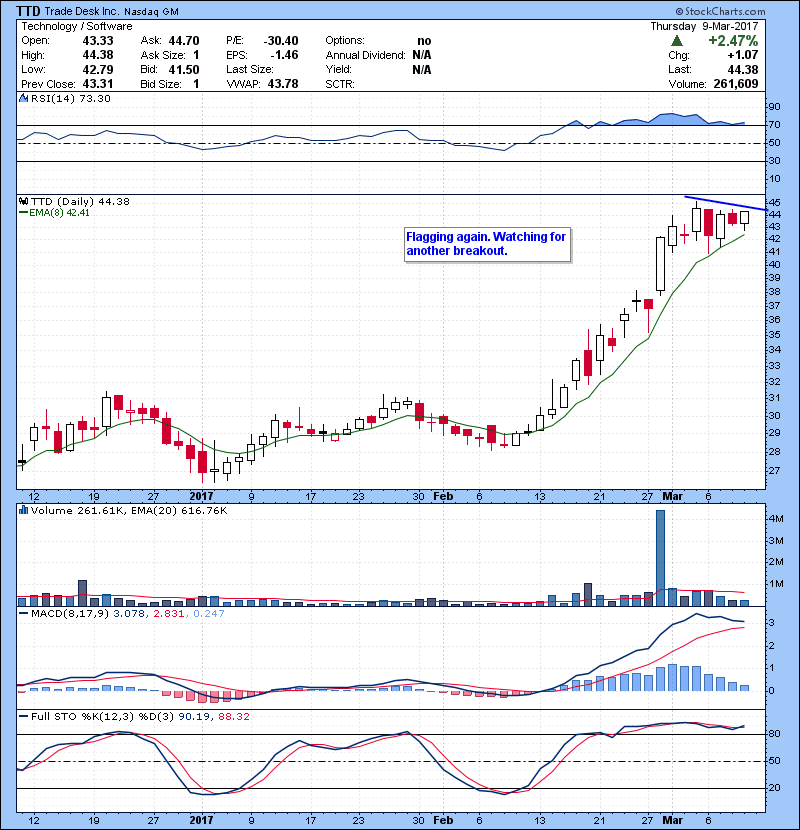Image resolution: width=800 pixels, height=830 pixels.
Task: Click the MACD(8,17,9) panel label
Action: [x=70, y=614]
